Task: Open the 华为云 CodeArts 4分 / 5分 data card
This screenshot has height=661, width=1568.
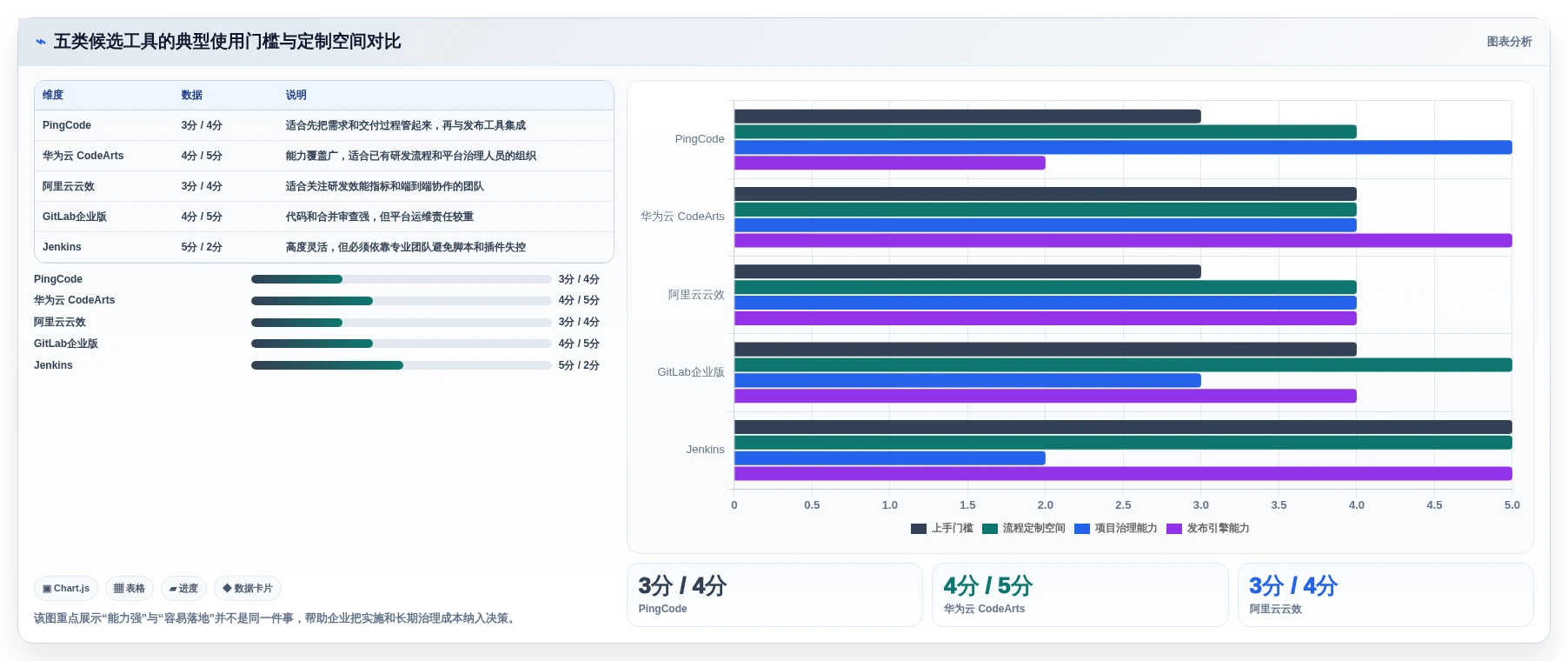Action: click(x=1080, y=595)
